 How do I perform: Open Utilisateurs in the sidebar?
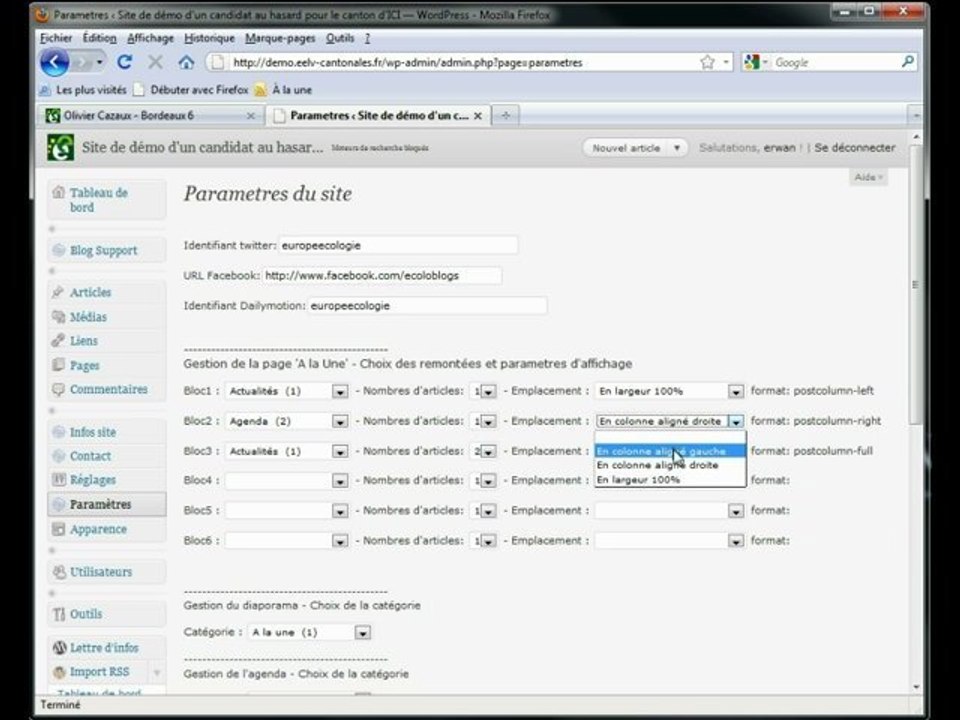(x=107, y=572)
